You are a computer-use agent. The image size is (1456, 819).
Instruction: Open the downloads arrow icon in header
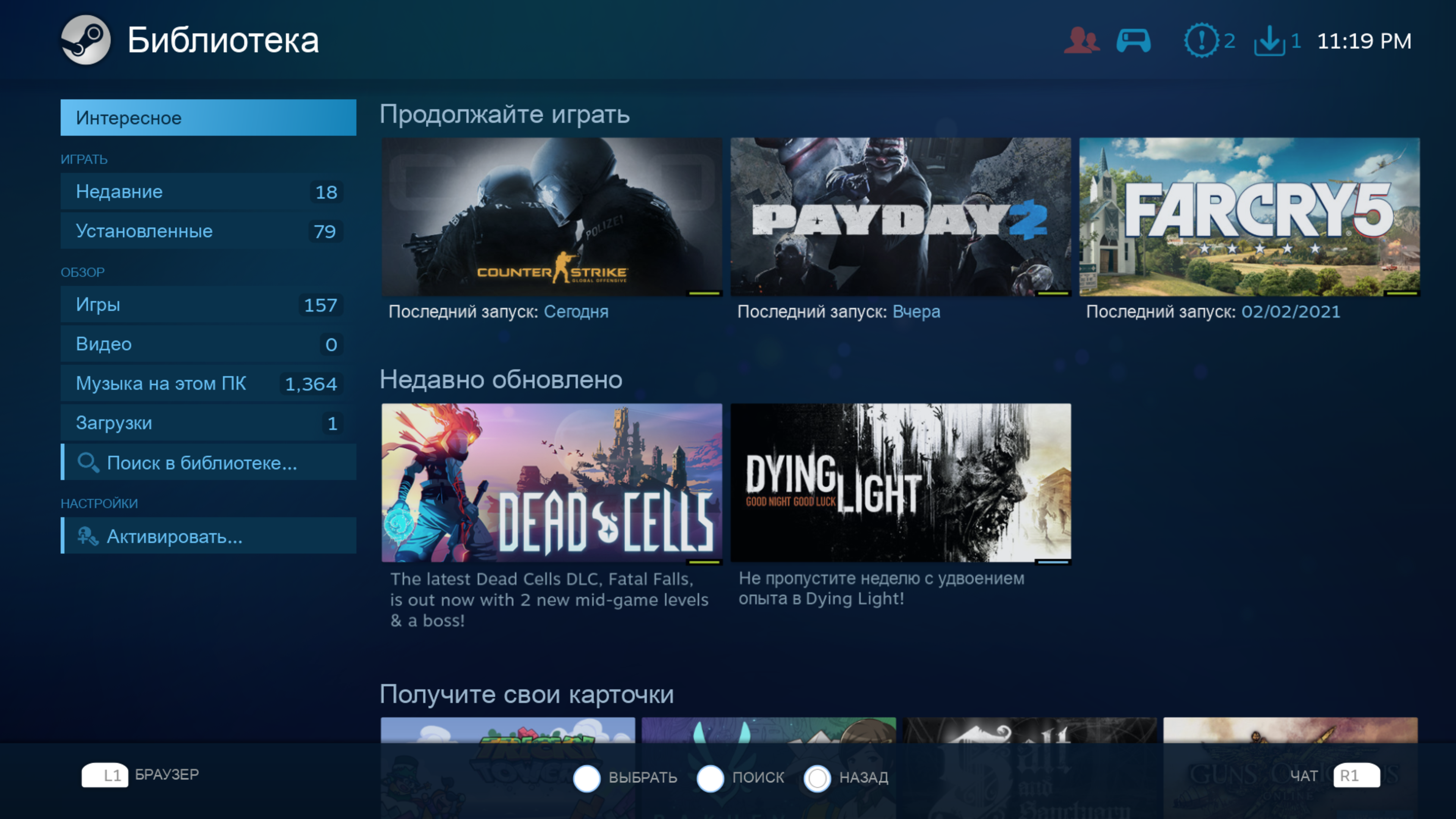tap(1269, 41)
